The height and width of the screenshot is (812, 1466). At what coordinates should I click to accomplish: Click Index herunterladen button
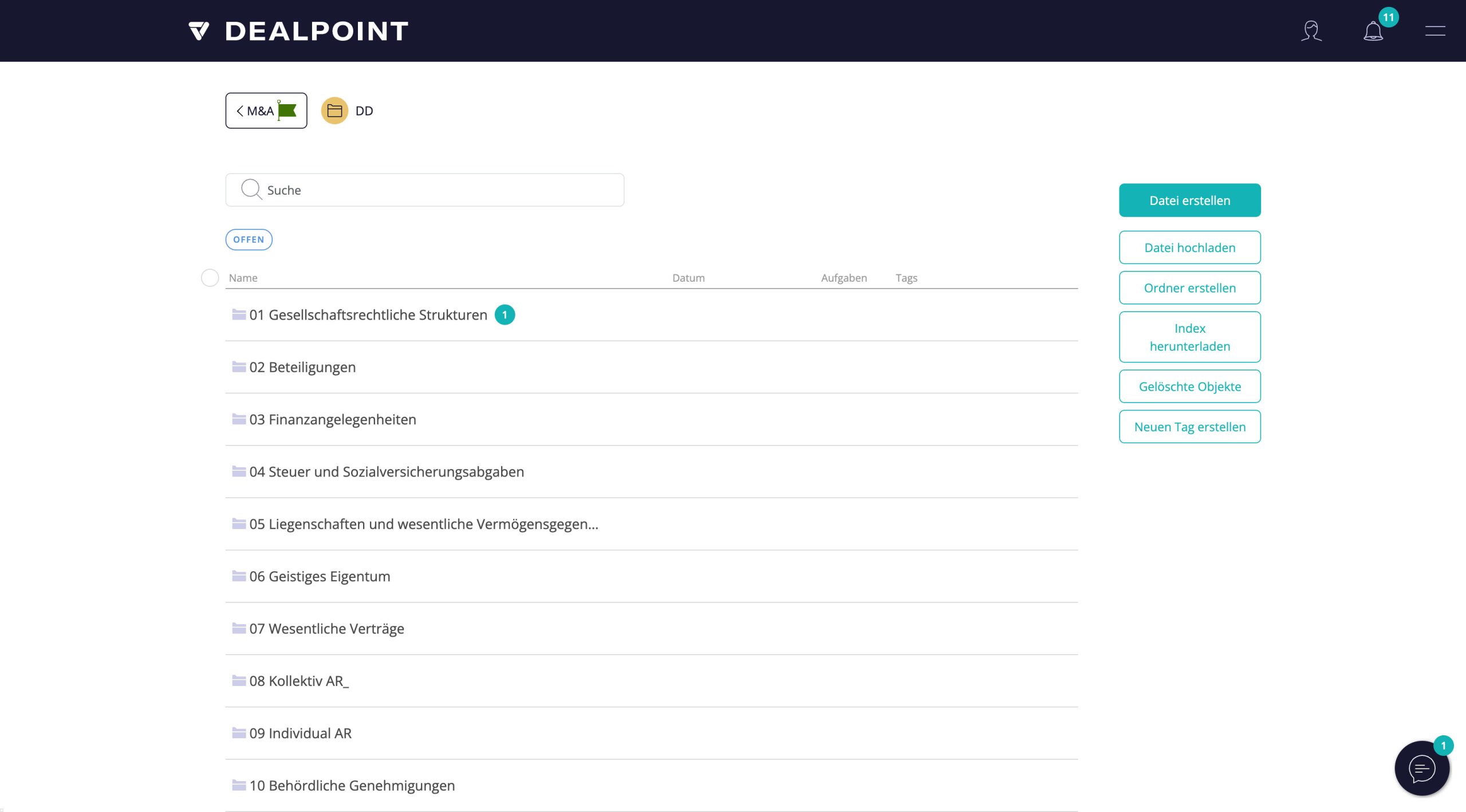(x=1189, y=337)
